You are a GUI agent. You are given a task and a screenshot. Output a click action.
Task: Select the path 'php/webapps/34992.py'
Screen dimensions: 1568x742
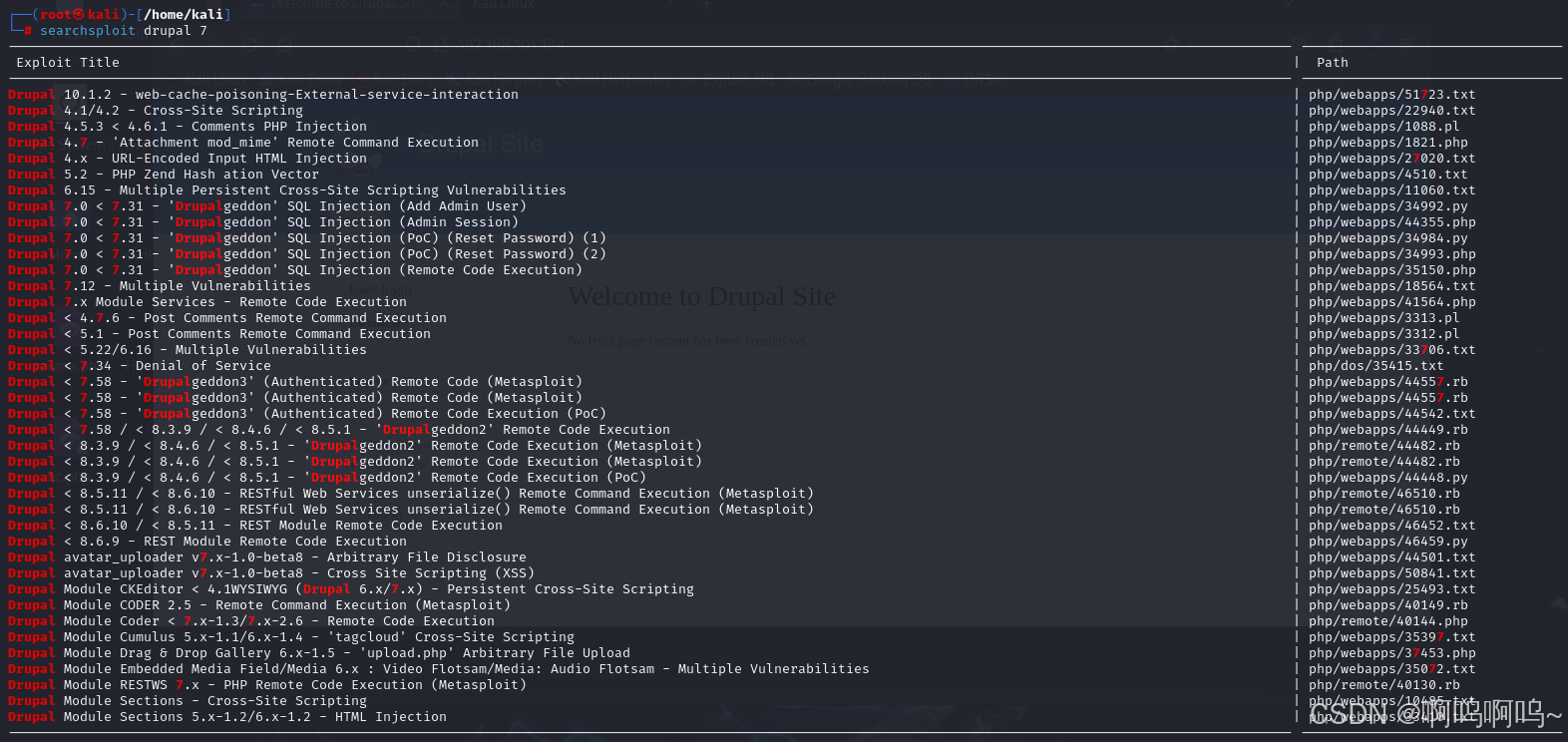[x=1388, y=206]
